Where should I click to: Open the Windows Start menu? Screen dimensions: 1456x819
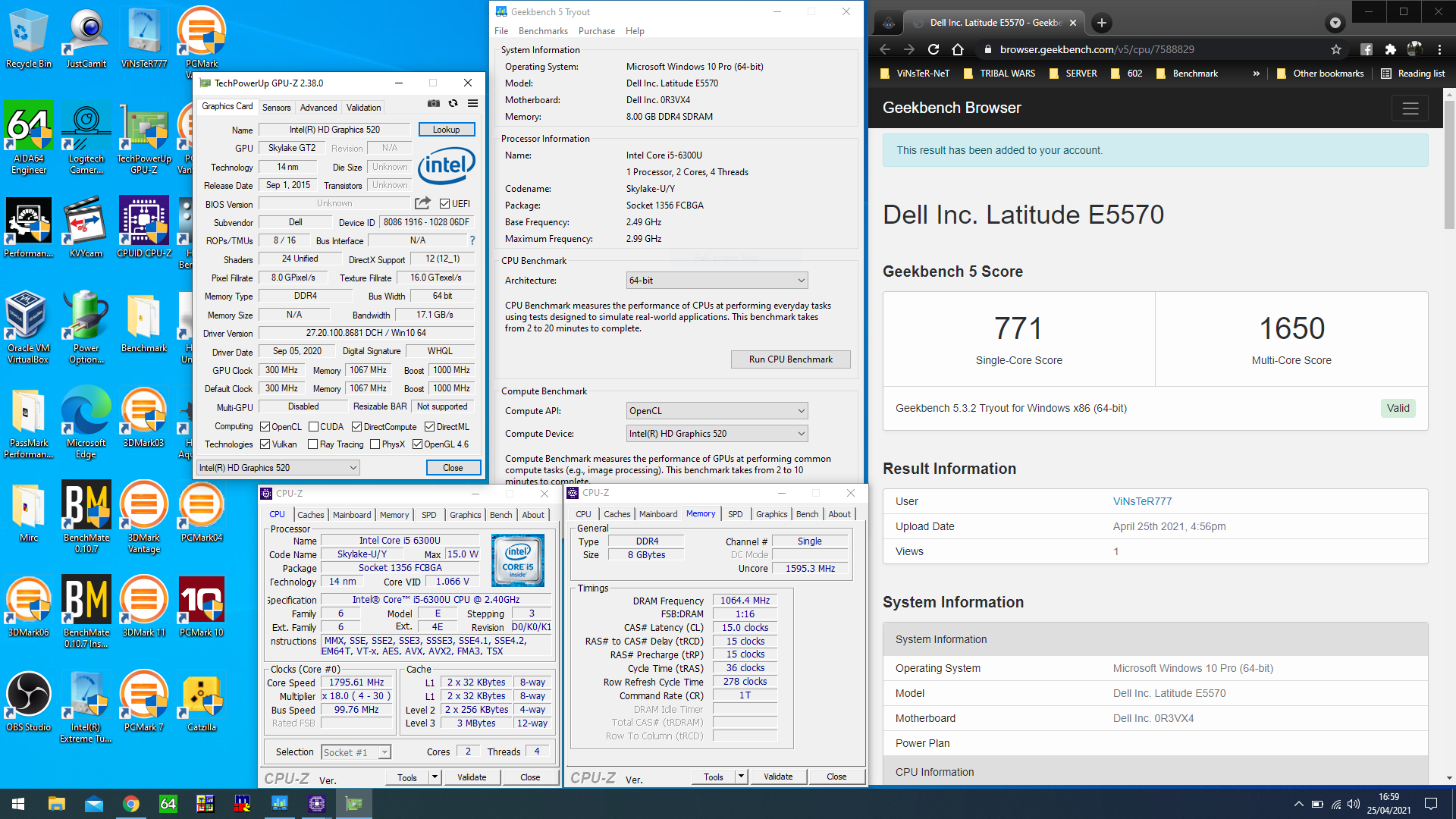[x=18, y=804]
